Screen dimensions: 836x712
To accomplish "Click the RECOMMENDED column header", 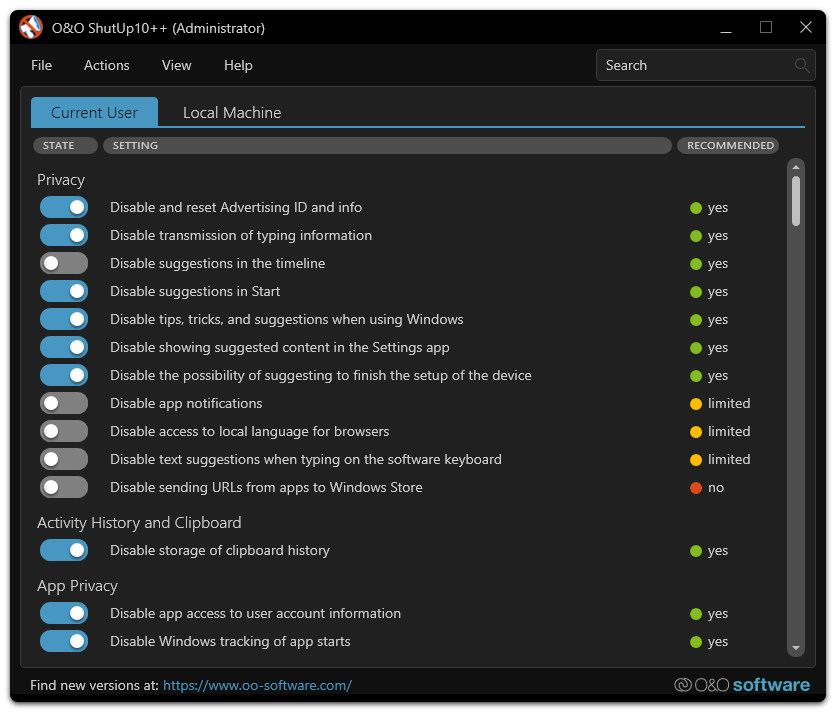I will point(728,145).
